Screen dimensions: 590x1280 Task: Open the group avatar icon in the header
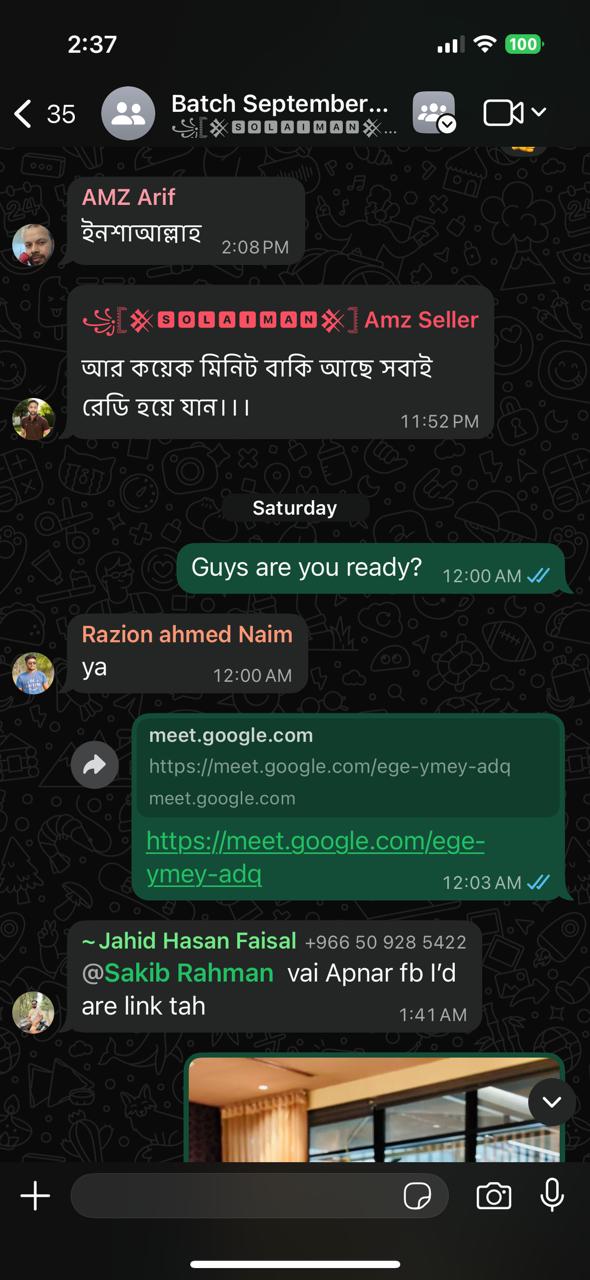[x=128, y=113]
